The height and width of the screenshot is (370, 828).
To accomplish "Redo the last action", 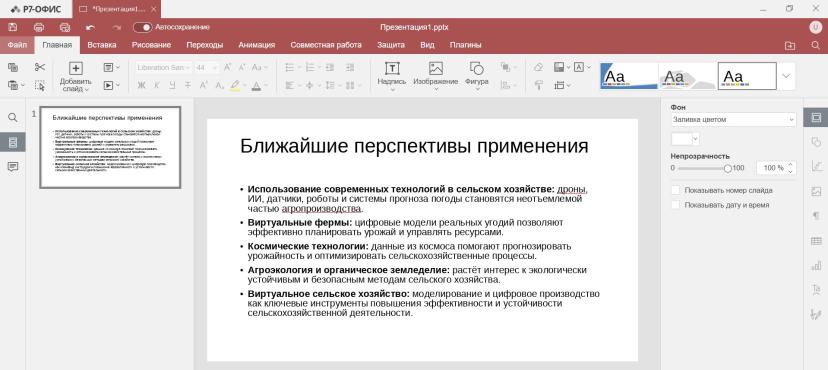I will pyautogui.click(x=117, y=27).
